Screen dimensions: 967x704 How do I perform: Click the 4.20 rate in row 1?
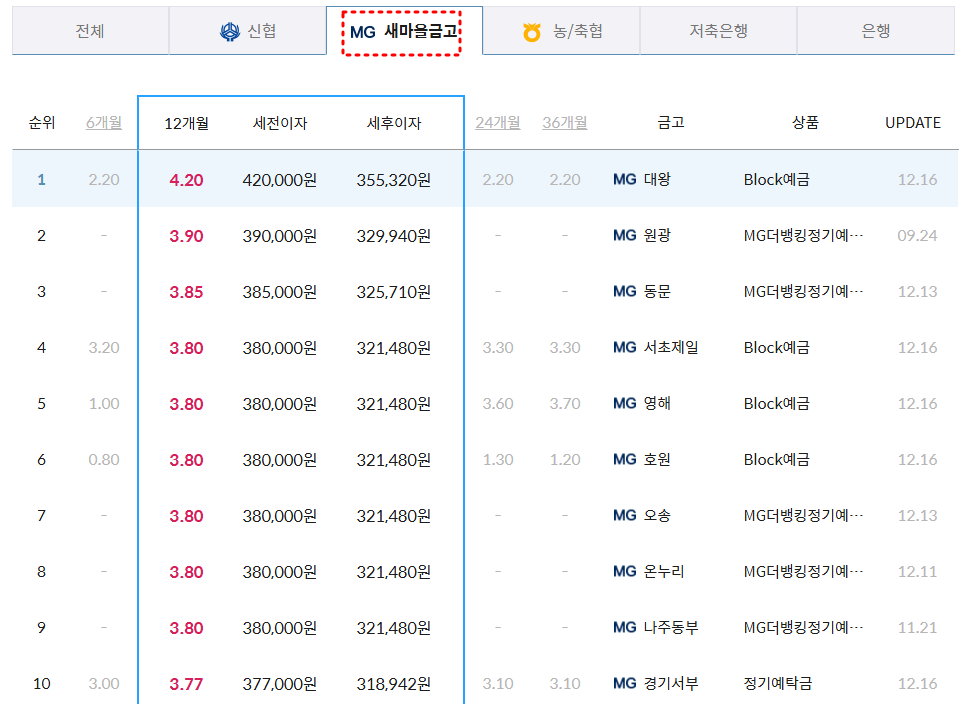(x=186, y=180)
